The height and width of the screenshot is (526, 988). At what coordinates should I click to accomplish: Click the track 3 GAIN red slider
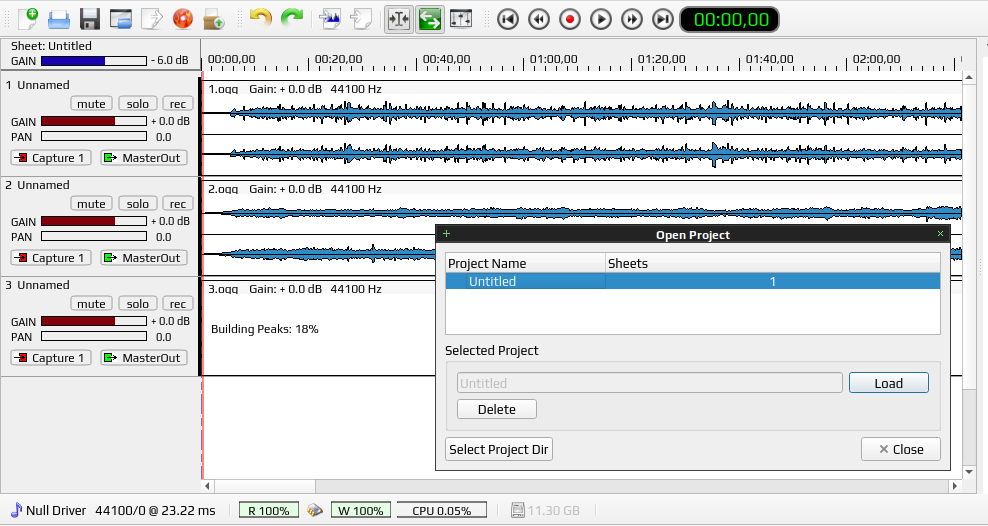[94, 321]
